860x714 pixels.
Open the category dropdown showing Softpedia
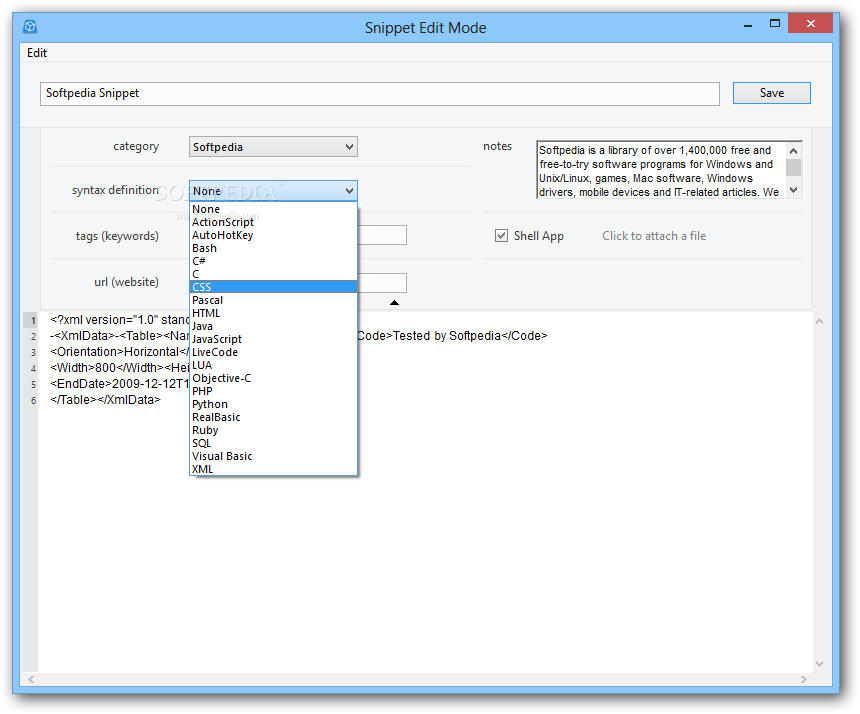(273, 146)
